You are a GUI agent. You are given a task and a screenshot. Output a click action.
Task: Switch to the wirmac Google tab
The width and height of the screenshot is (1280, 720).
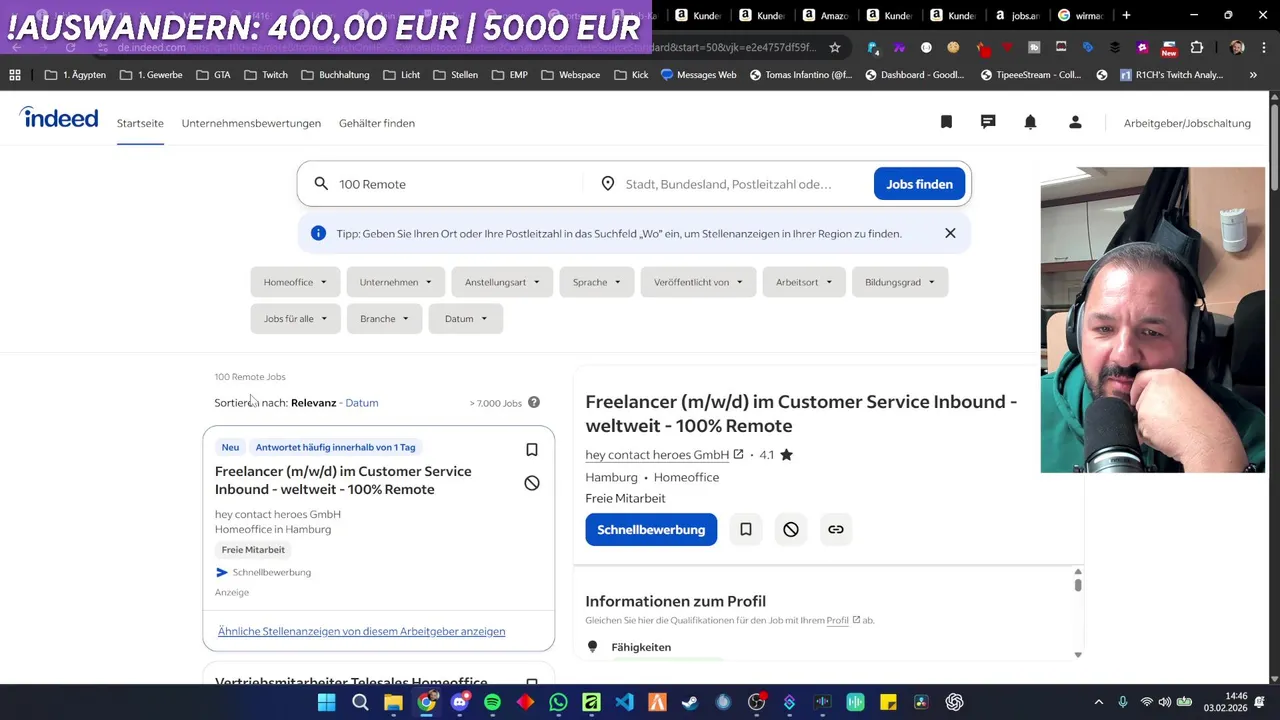1081,15
